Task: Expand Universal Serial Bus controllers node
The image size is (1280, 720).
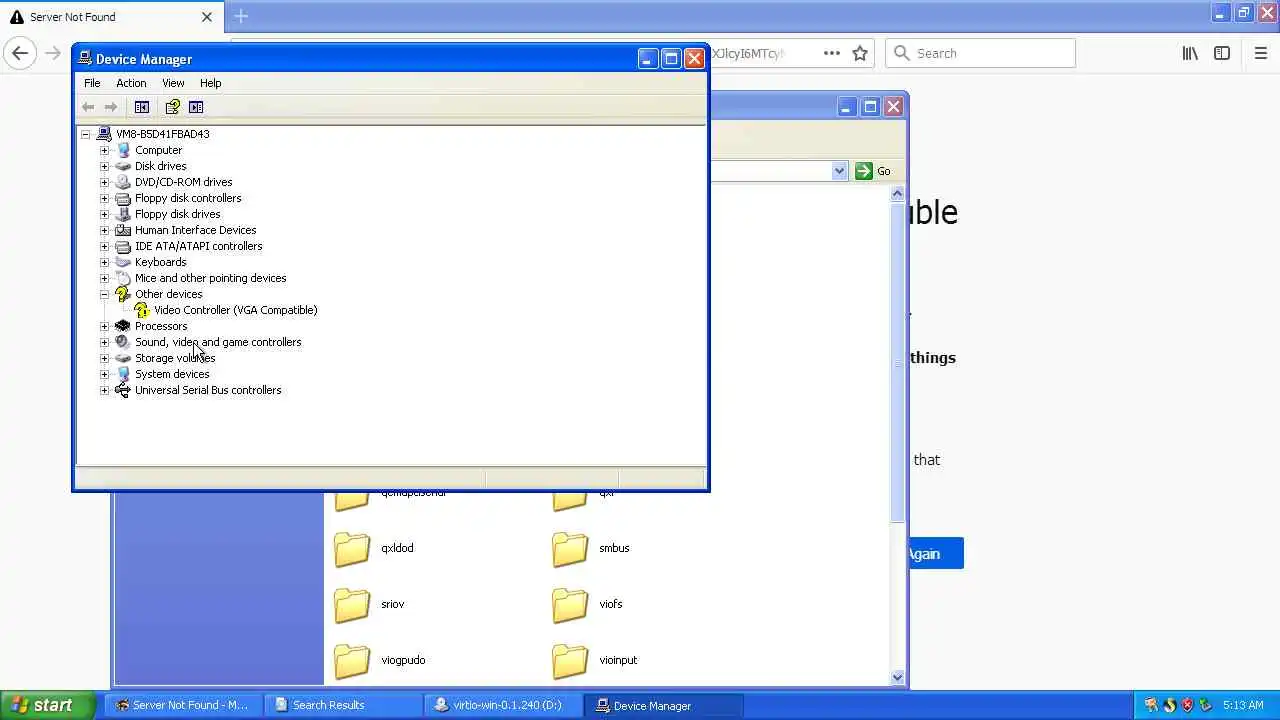Action: pyautogui.click(x=104, y=390)
